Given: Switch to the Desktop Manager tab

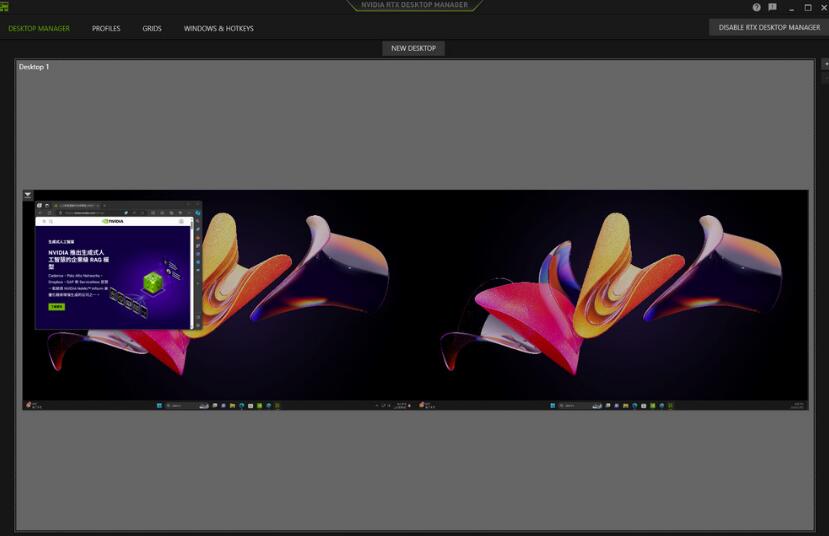Looking at the screenshot, I should click(39, 28).
